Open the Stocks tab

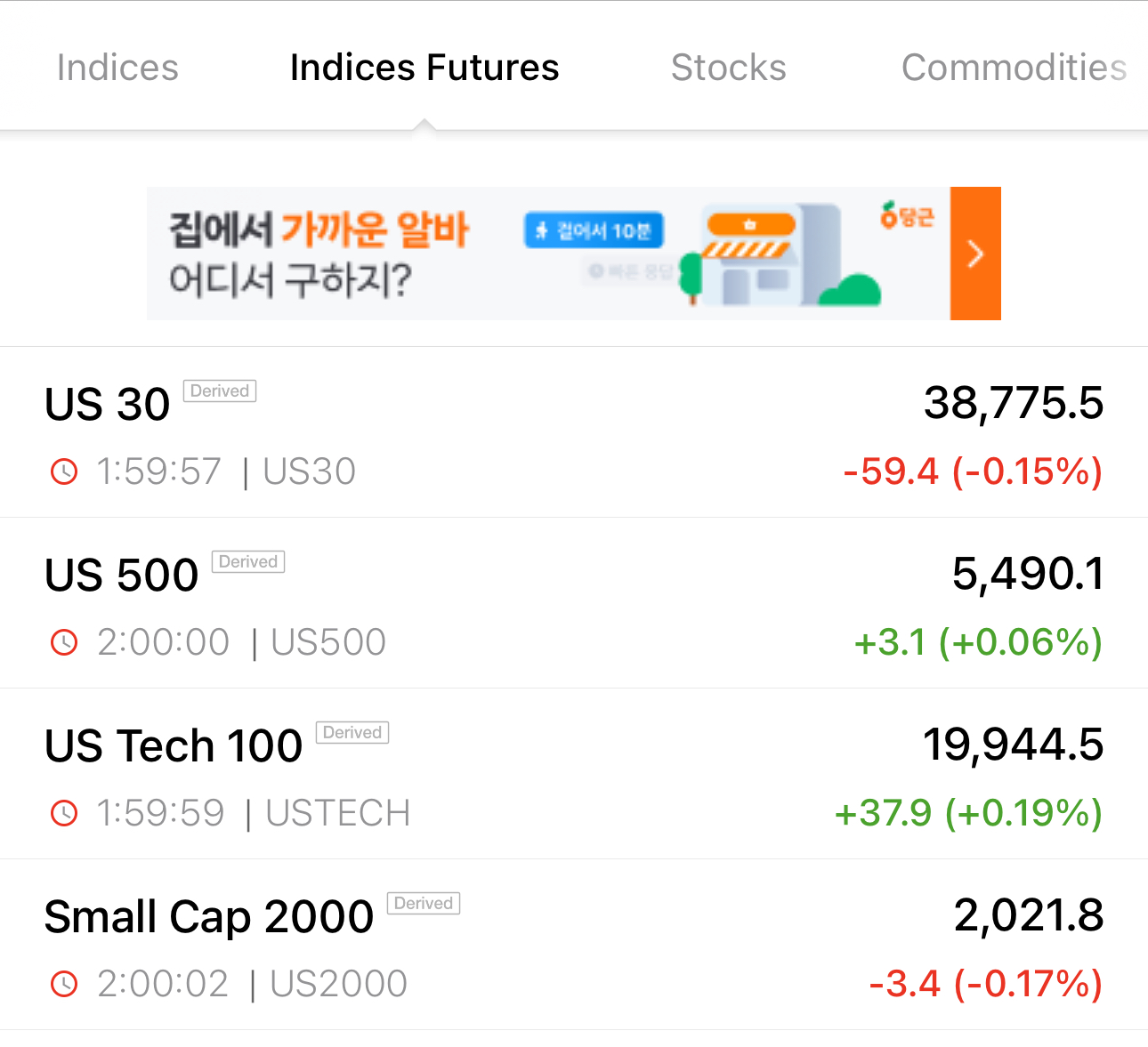(728, 68)
